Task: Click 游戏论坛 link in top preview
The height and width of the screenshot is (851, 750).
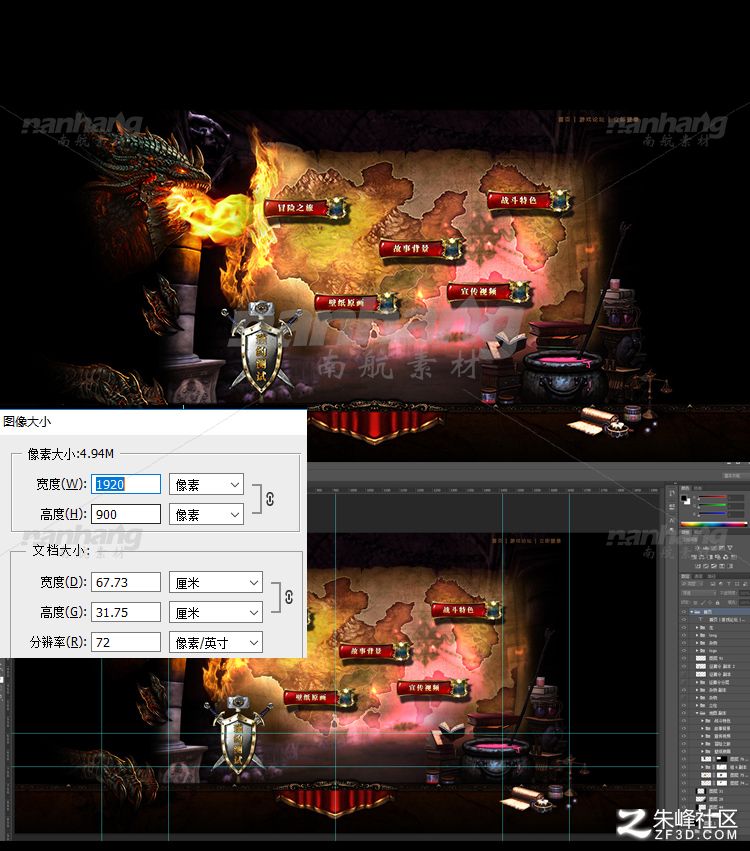Action: [592, 119]
